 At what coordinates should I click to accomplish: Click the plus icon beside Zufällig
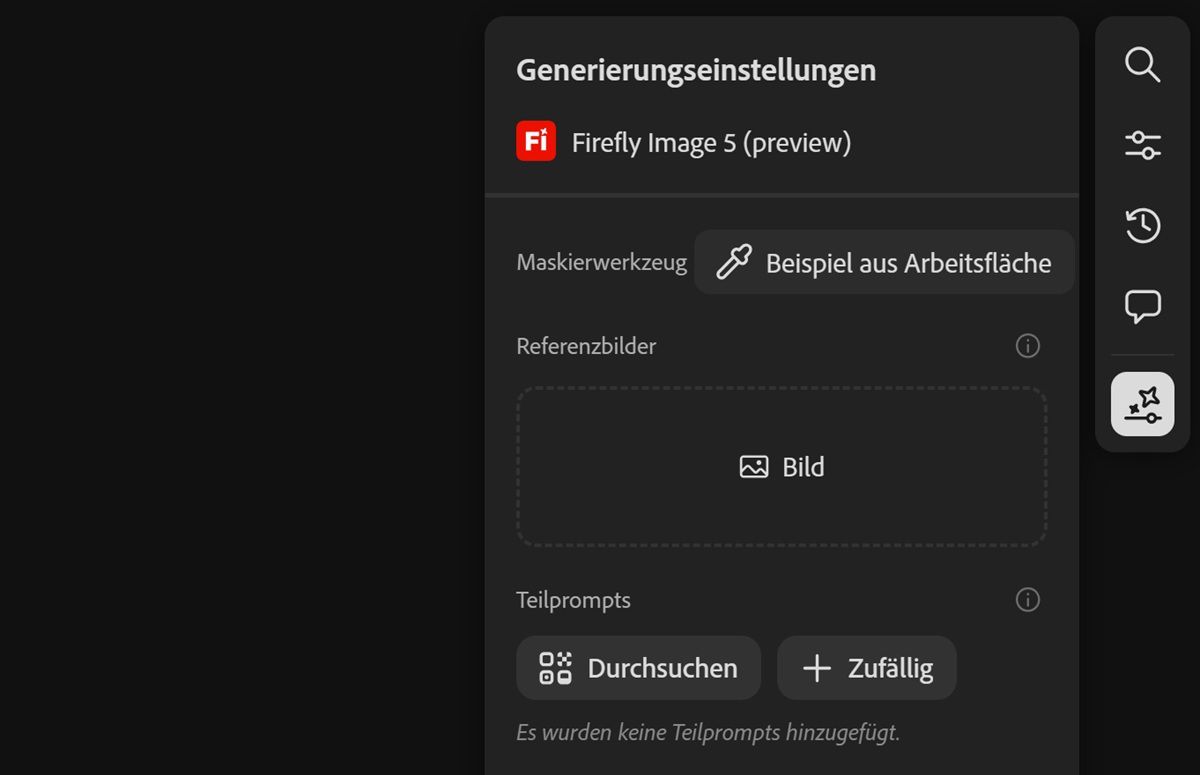point(817,668)
